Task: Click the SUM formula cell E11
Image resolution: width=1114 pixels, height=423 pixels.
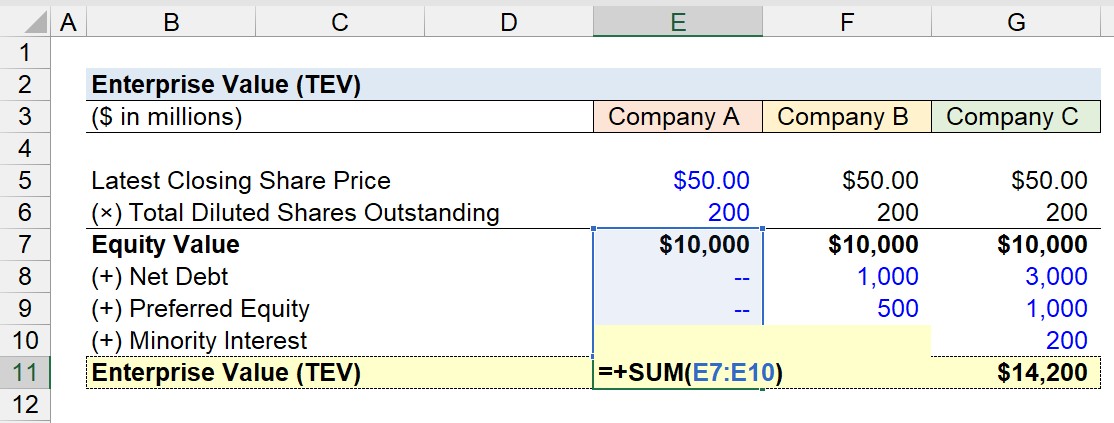Action: (678, 373)
